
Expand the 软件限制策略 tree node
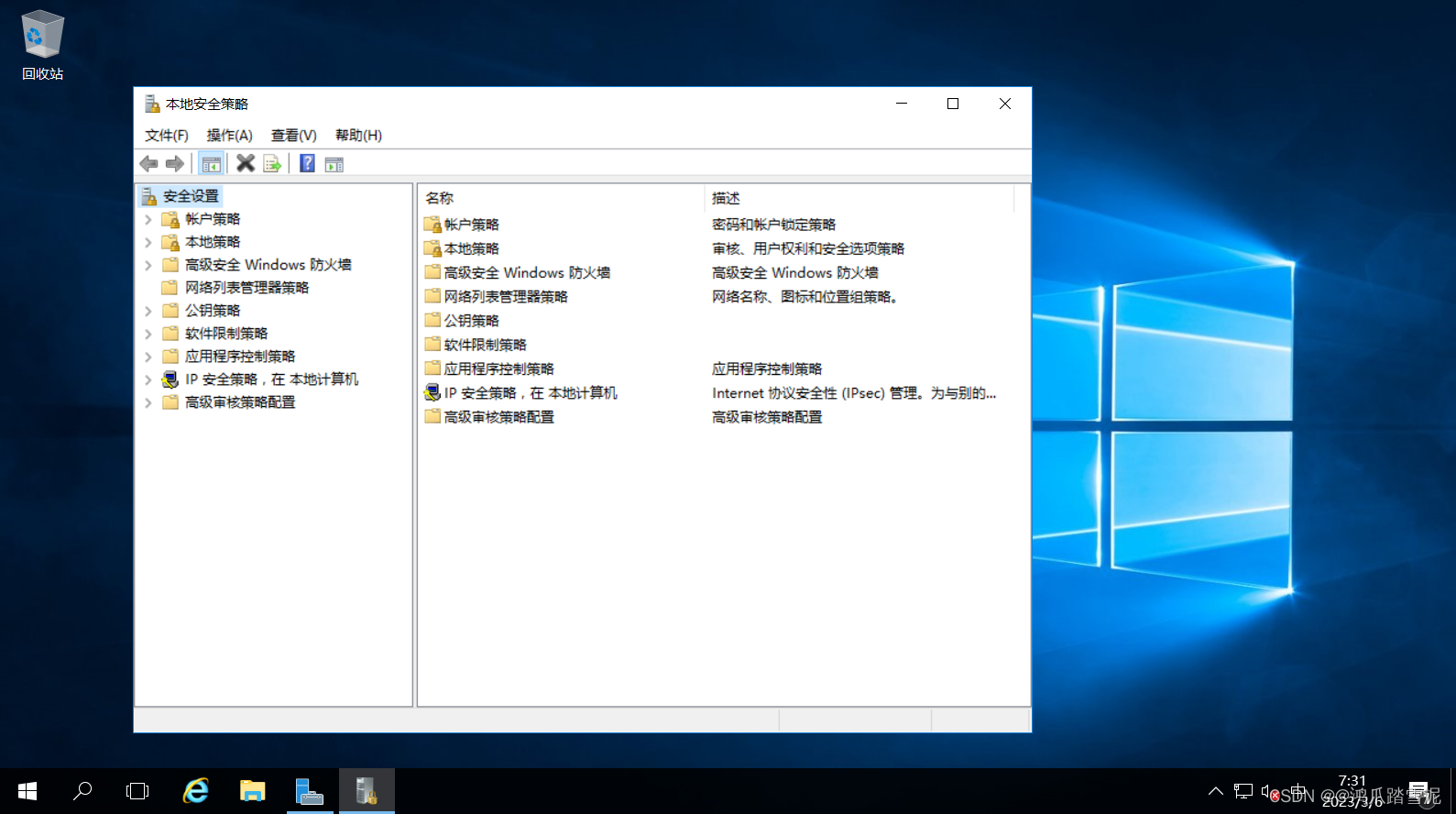tap(148, 334)
